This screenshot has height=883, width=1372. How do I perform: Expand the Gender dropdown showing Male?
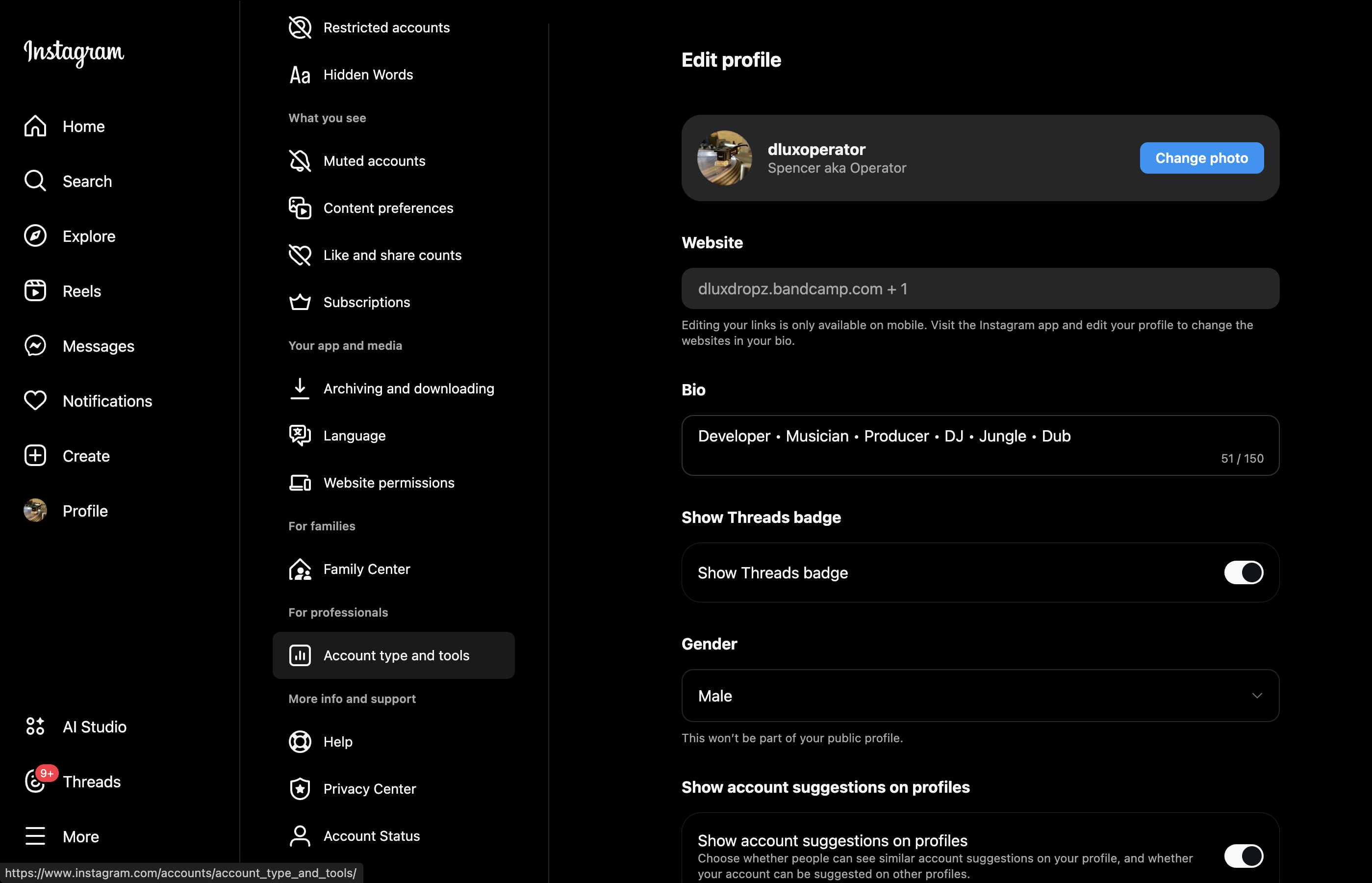tap(980, 696)
